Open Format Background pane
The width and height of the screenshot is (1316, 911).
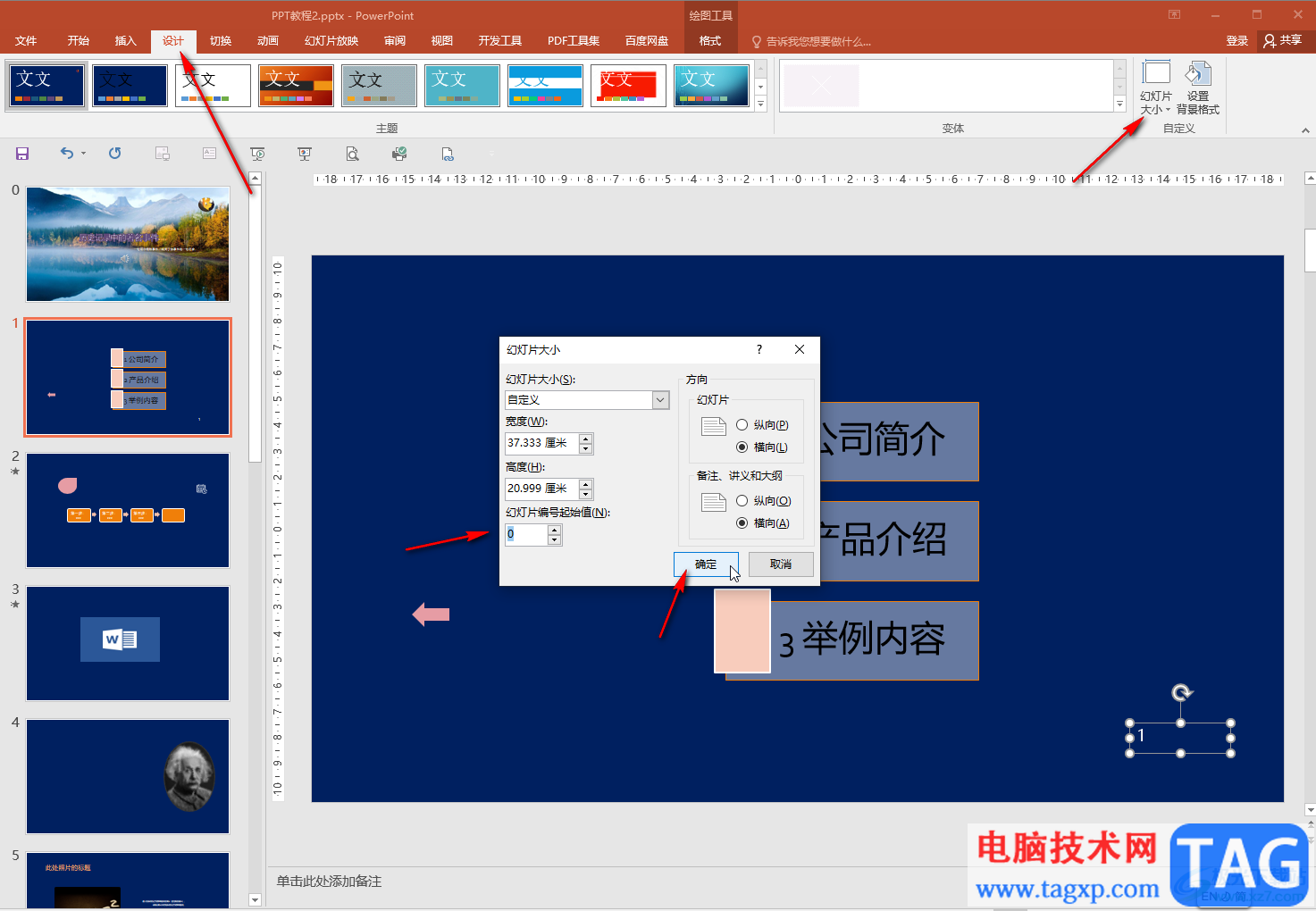click(x=1198, y=88)
